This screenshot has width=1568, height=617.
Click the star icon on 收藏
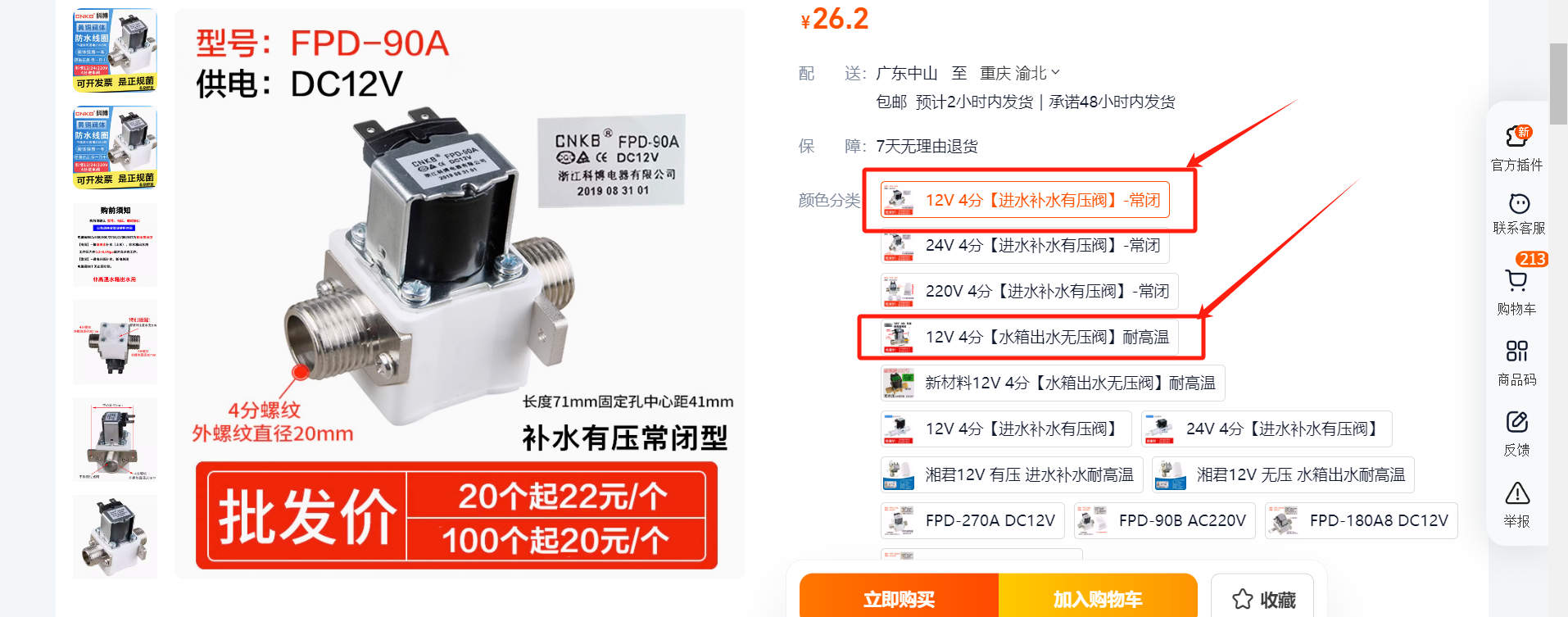click(x=1242, y=599)
